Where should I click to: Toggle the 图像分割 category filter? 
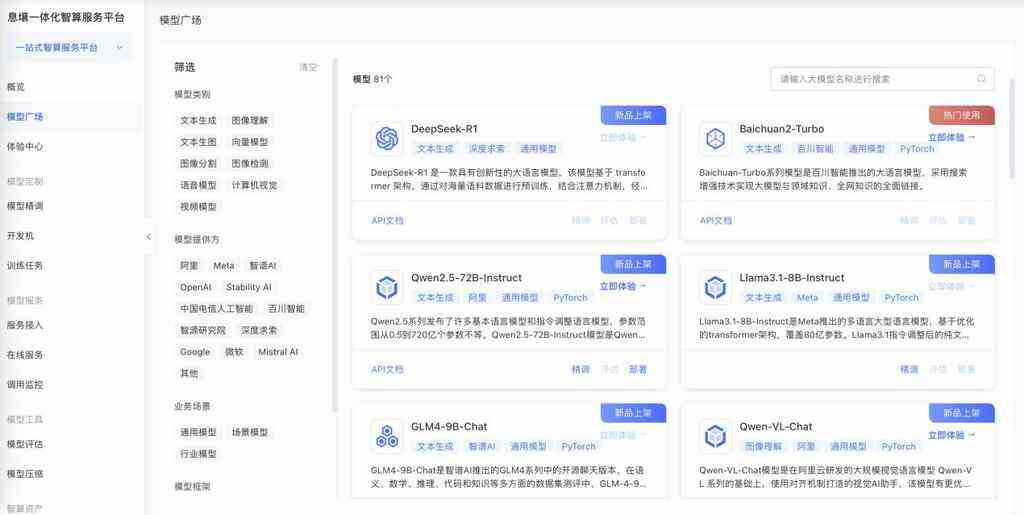pos(199,164)
